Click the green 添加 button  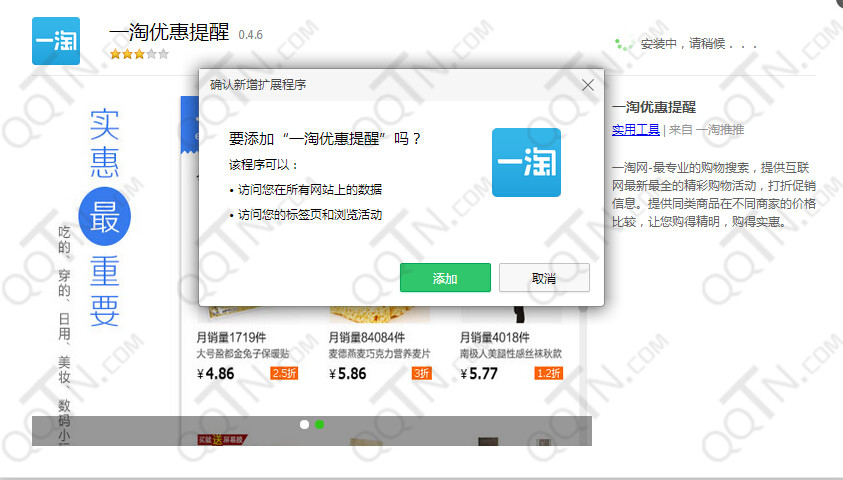coord(445,278)
